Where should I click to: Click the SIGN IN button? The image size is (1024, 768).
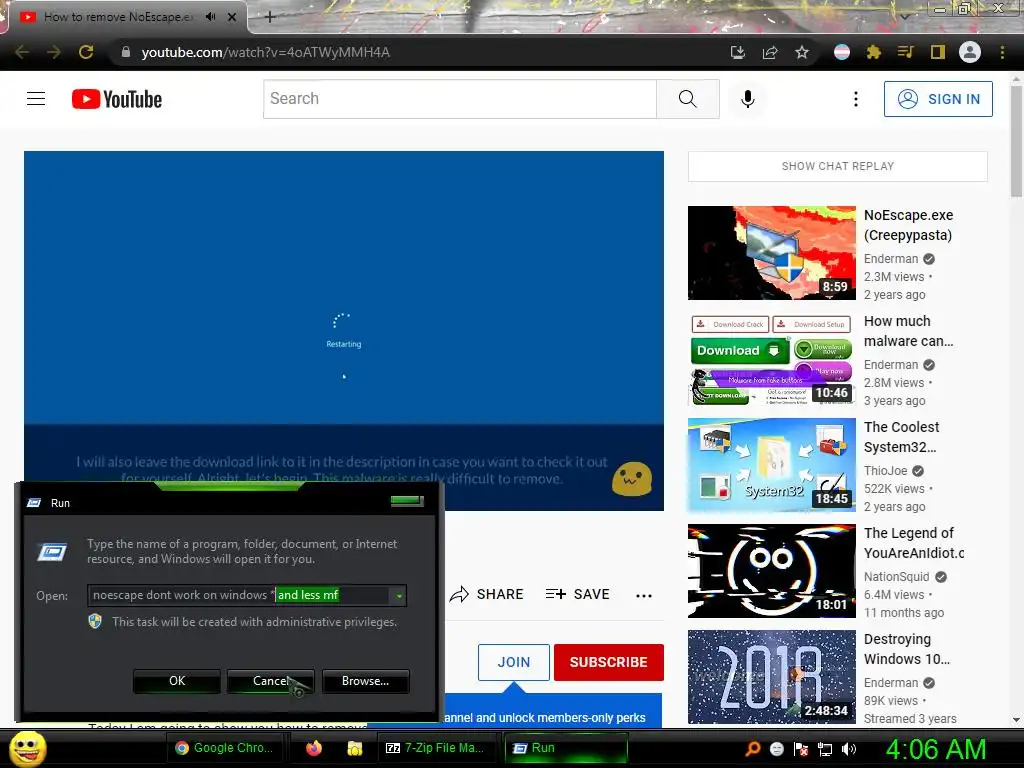coord(938,99)
